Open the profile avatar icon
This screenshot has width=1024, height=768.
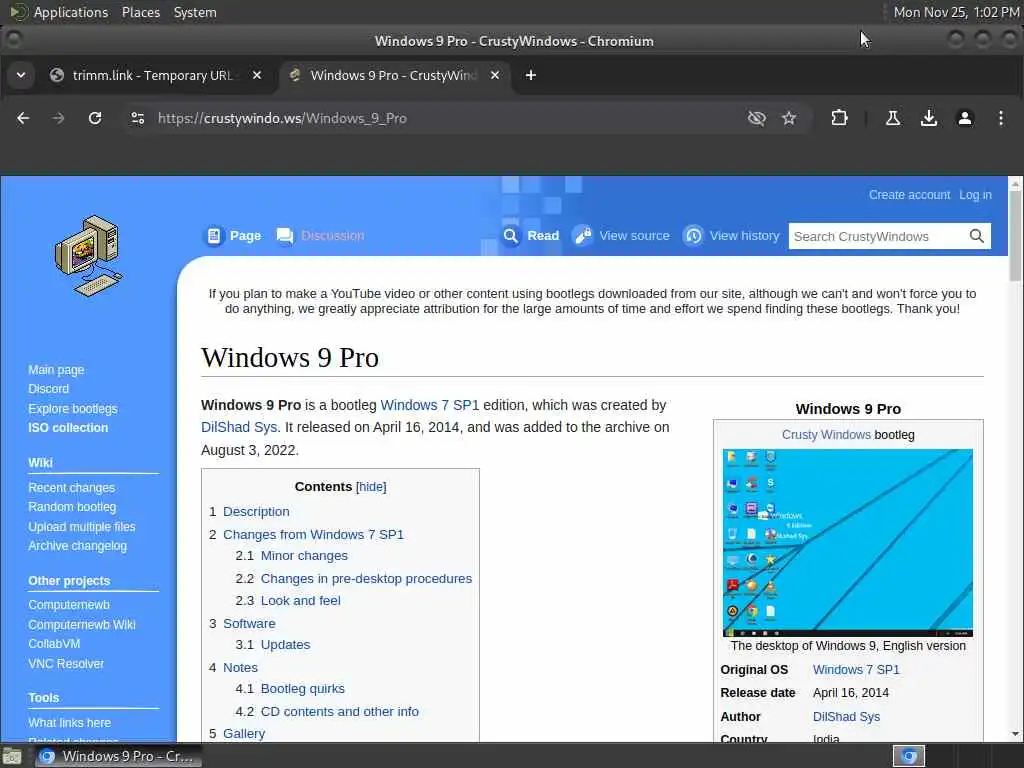965,118
